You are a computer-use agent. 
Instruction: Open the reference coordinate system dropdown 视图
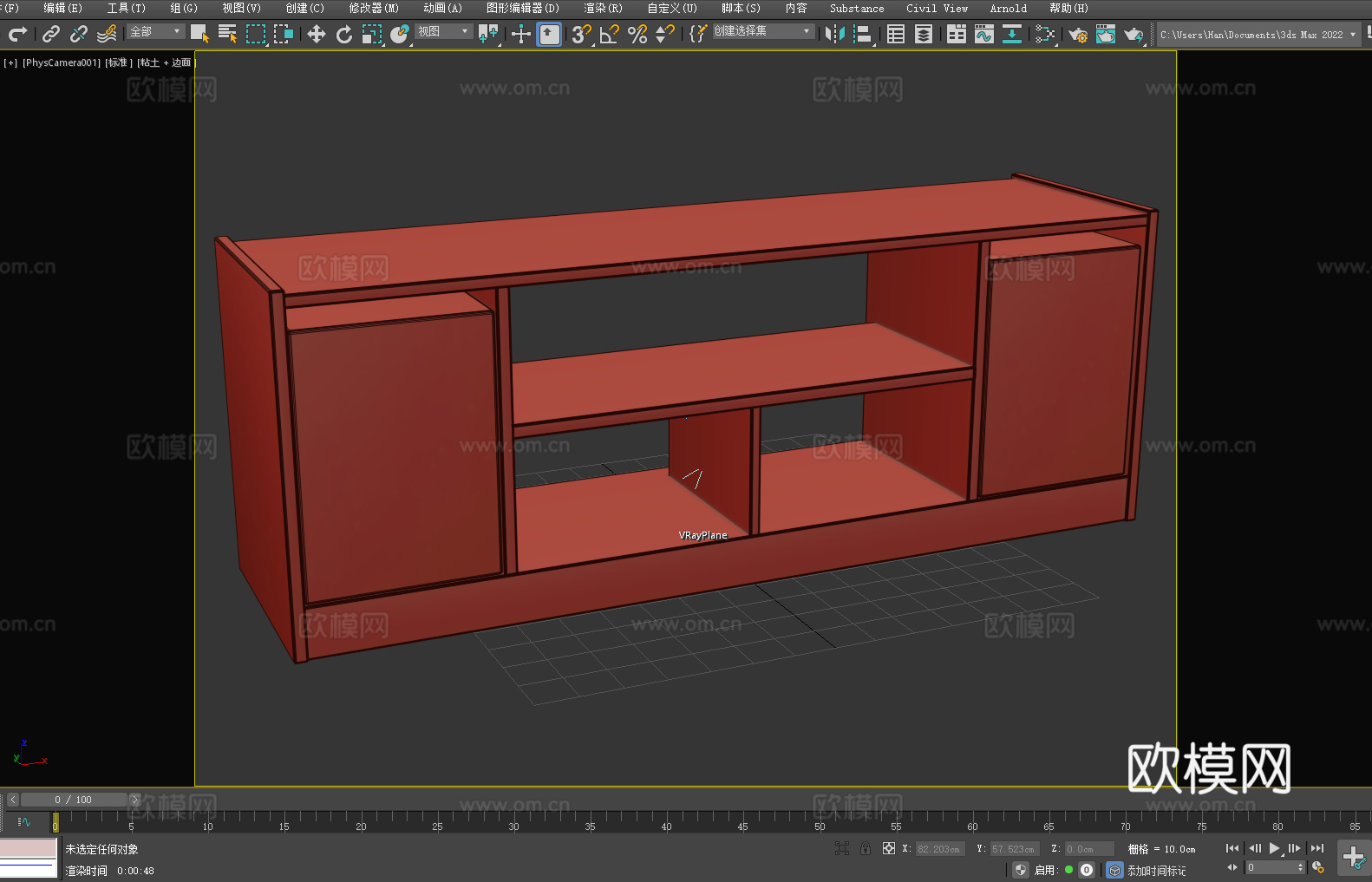click(x=444, y=31)
